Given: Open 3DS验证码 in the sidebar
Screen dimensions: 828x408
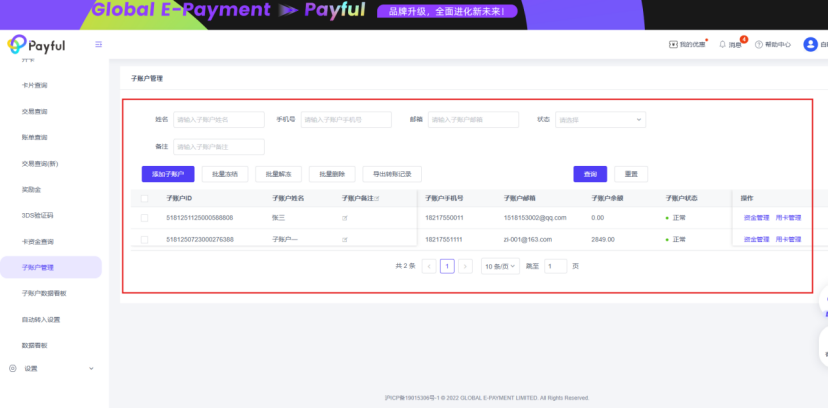Looking at the screenshot, I should (37, 215).
